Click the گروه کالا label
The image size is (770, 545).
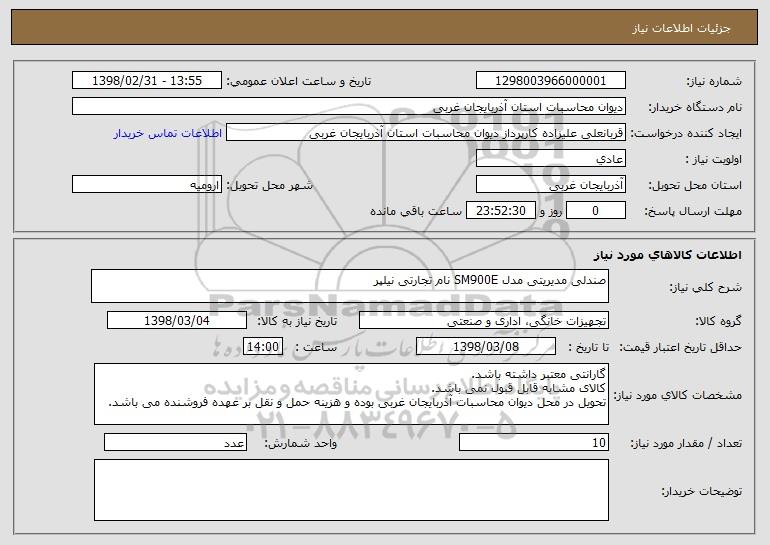(718, 321)
